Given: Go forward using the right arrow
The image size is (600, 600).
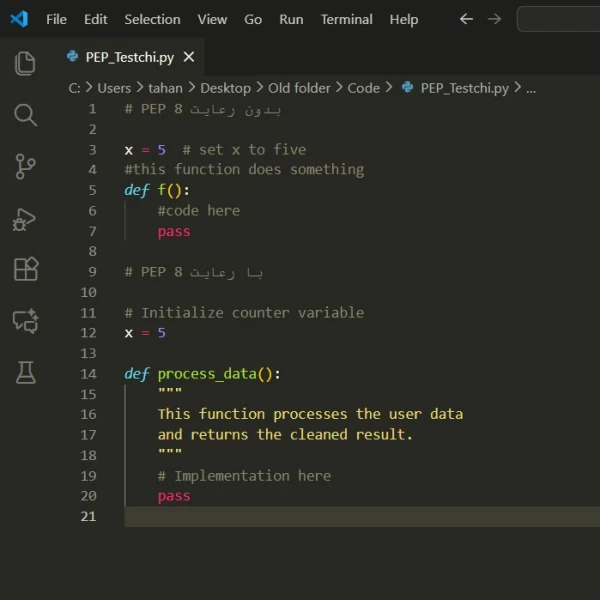Looking at the screenshot, I should (494, 19).
